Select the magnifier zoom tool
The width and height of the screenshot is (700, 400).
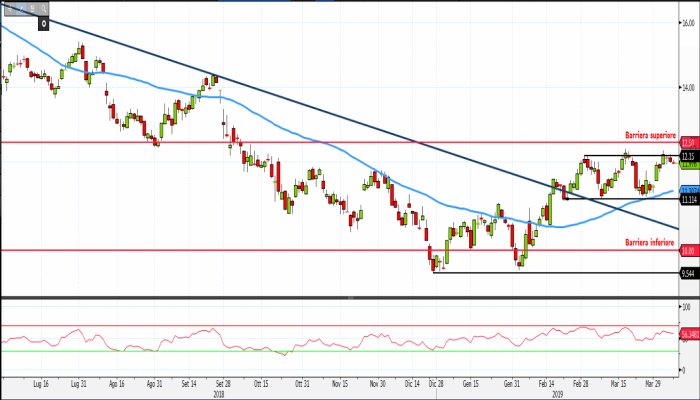(x=41, y=8)
